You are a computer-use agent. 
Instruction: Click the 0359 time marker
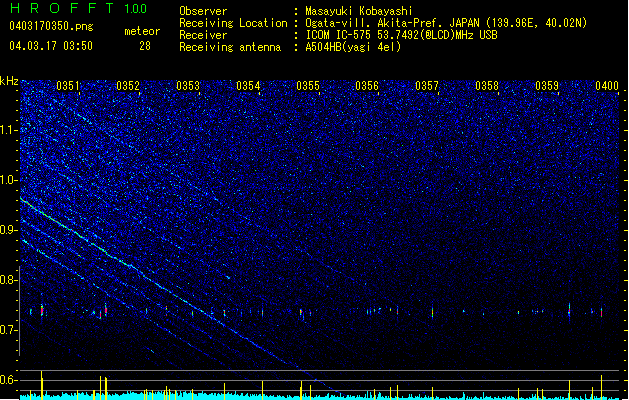(547, 86)
